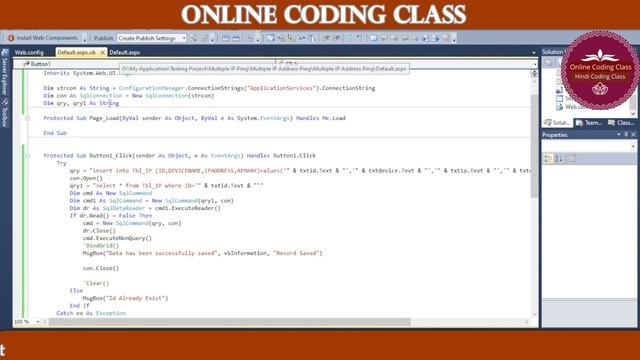Comment out selected lines icon

(350, 38)
